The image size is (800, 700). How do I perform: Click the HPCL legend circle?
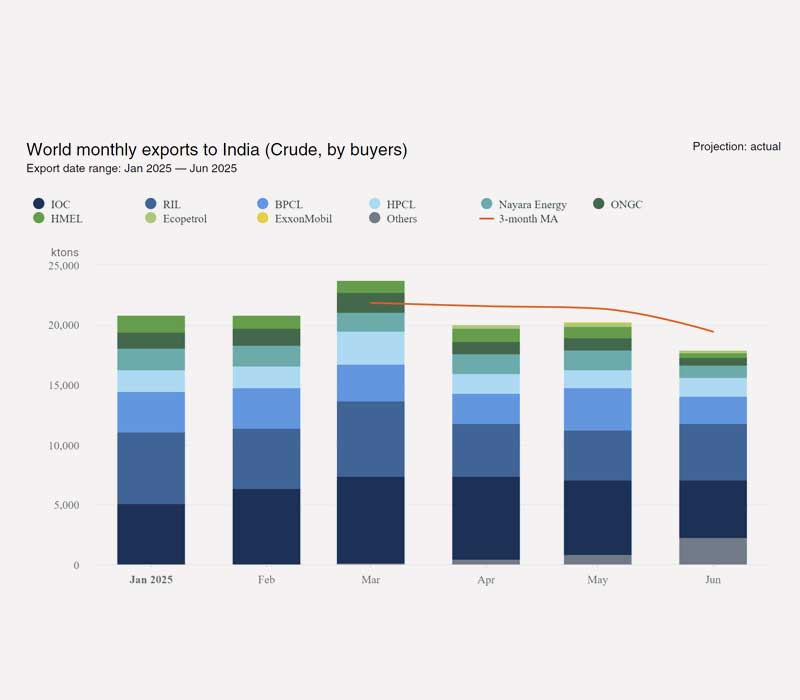pyautogui.click(x=375, y=204)
